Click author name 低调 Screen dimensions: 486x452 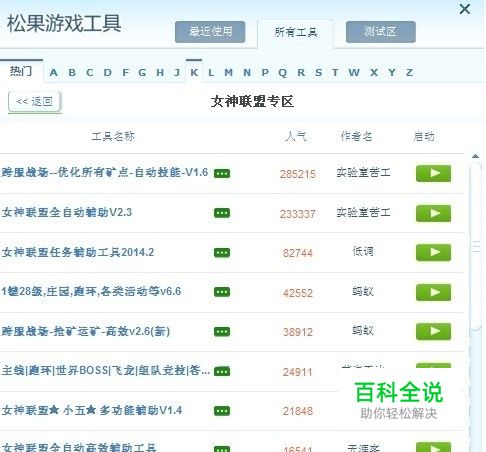(x=363, y=251)
